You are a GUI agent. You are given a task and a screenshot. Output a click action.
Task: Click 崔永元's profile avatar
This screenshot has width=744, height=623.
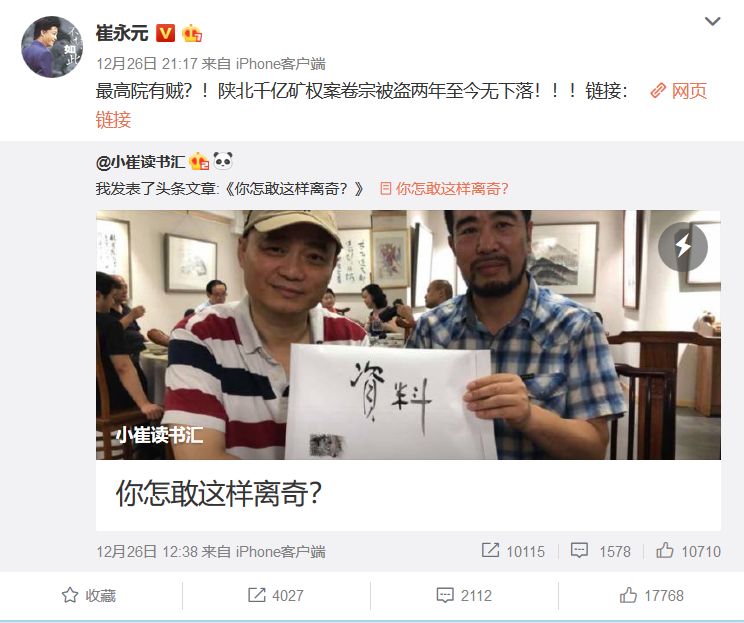pos(52,46)
